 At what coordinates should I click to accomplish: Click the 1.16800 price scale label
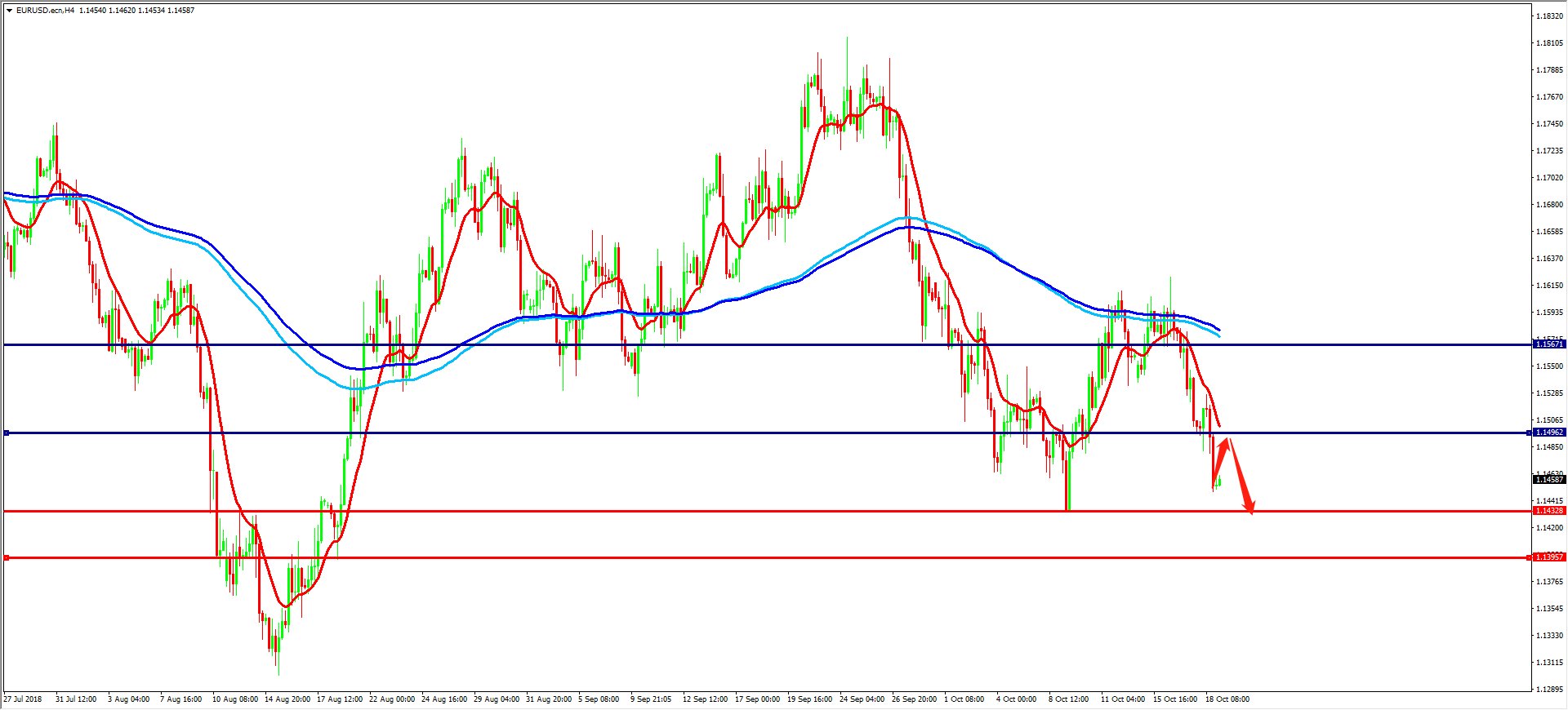(x=1550, y=204)
